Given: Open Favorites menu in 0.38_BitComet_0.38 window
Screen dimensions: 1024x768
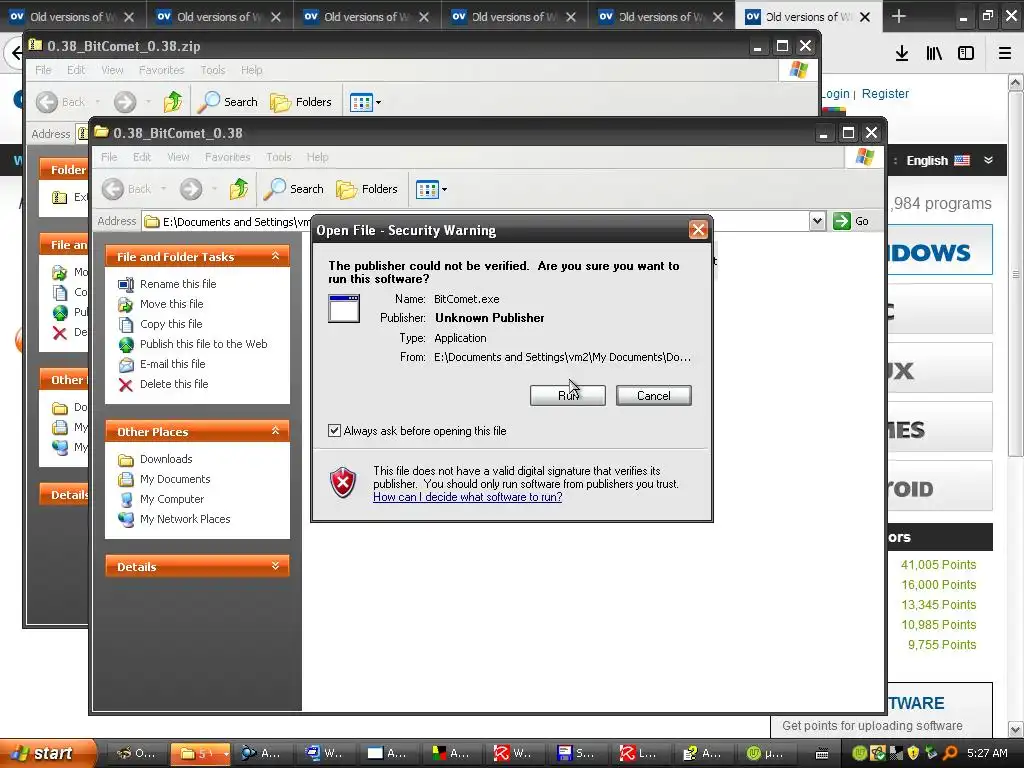Looking at the screenshot, I should click(227, 157).
